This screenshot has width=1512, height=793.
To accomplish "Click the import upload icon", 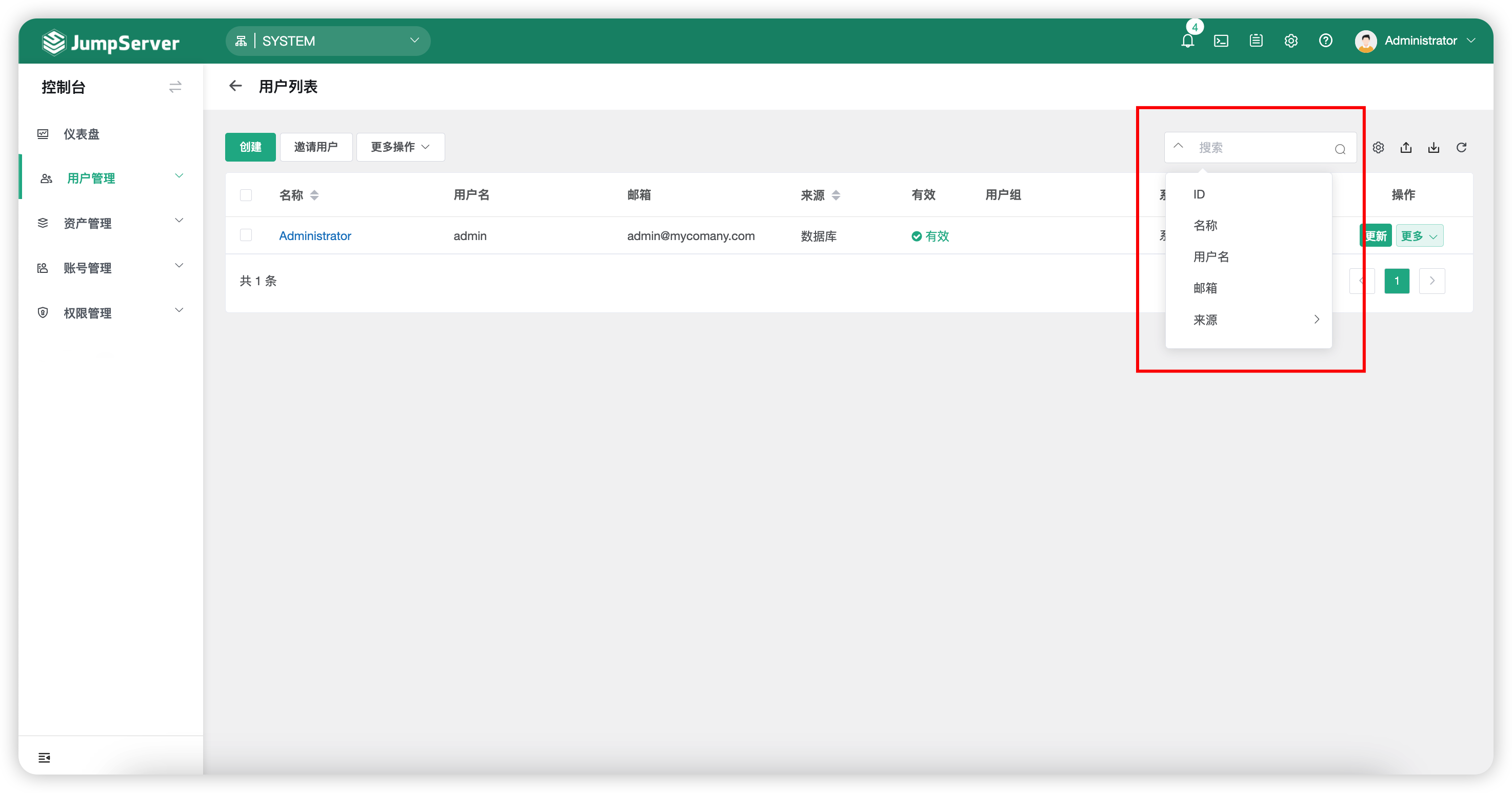I will 1406,147.
